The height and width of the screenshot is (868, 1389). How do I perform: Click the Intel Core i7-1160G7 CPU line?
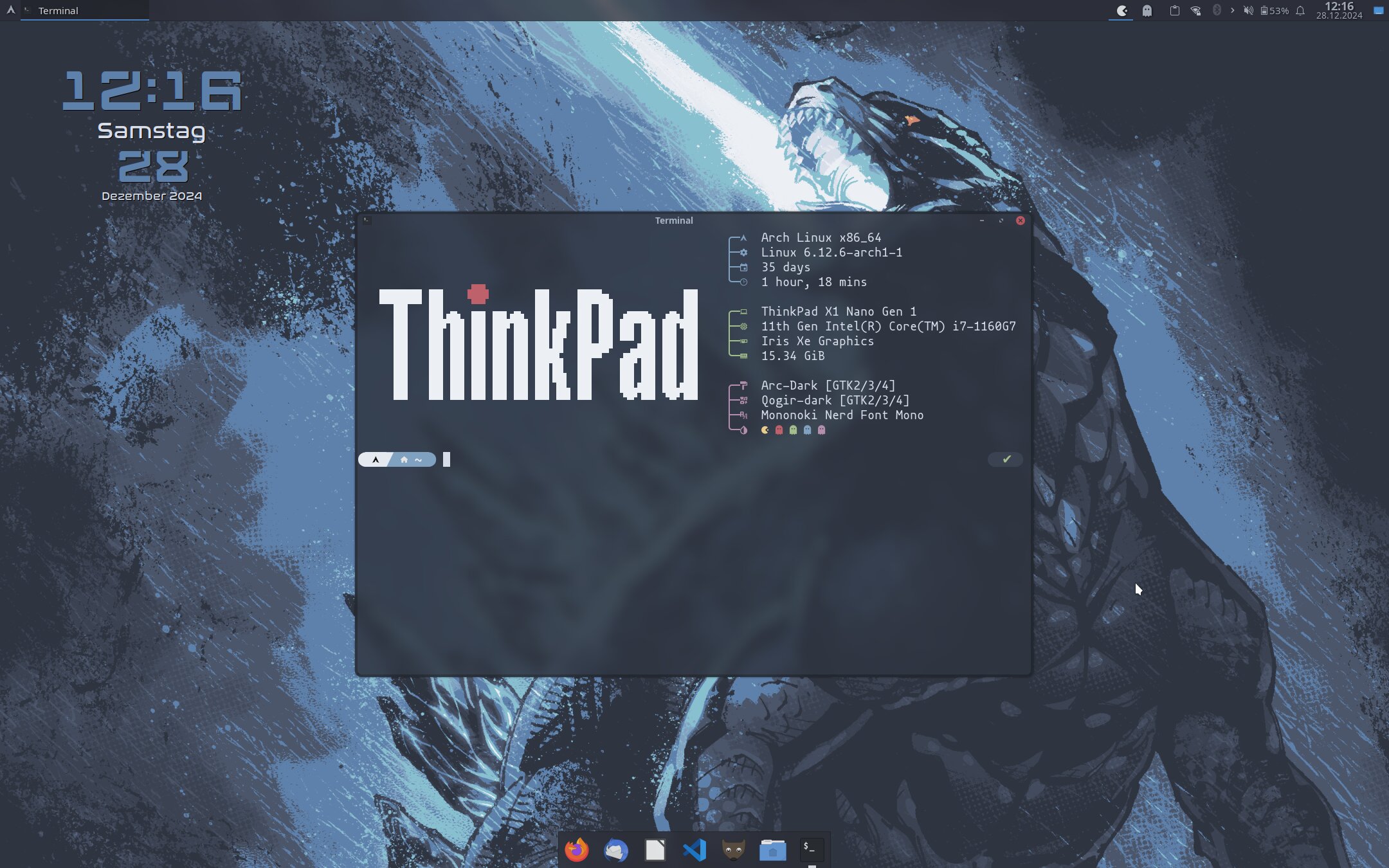click(888, 327)
